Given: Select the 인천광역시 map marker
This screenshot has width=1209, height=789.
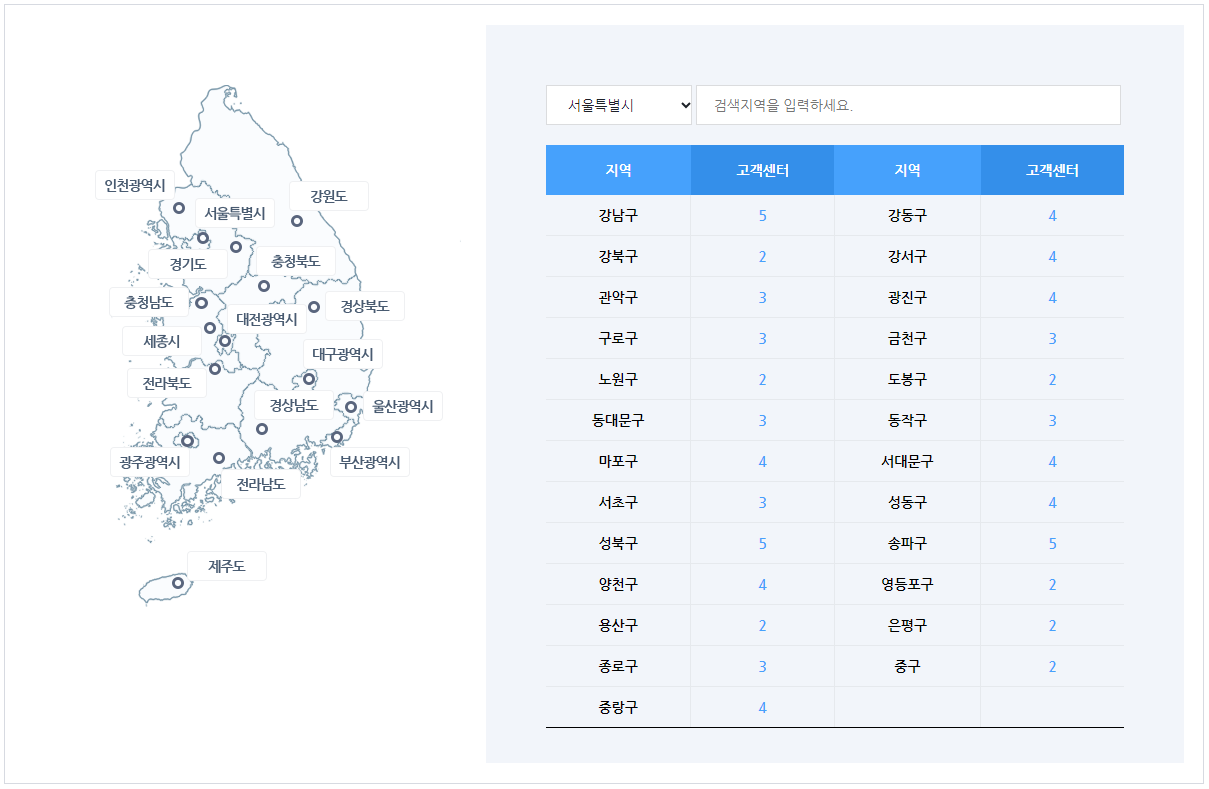Looking at the screenshot, I should (179, 207).
